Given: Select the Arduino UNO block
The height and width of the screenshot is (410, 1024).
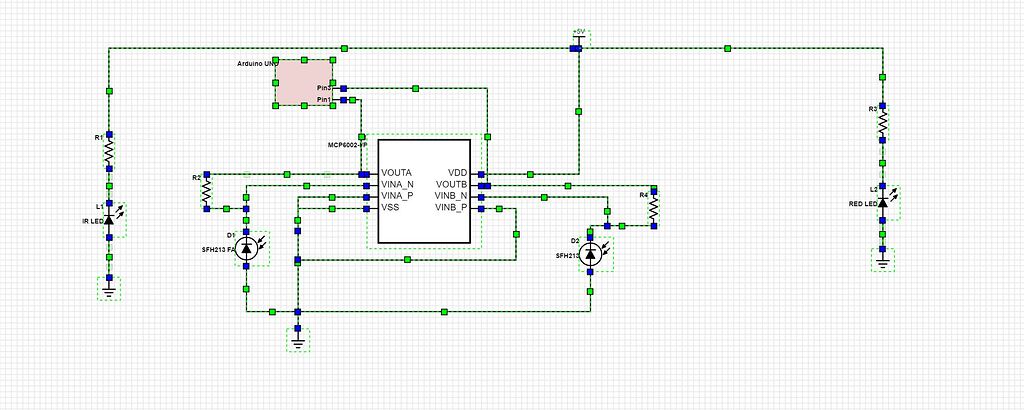Looking at the screenshot, I should coord(304,82).
